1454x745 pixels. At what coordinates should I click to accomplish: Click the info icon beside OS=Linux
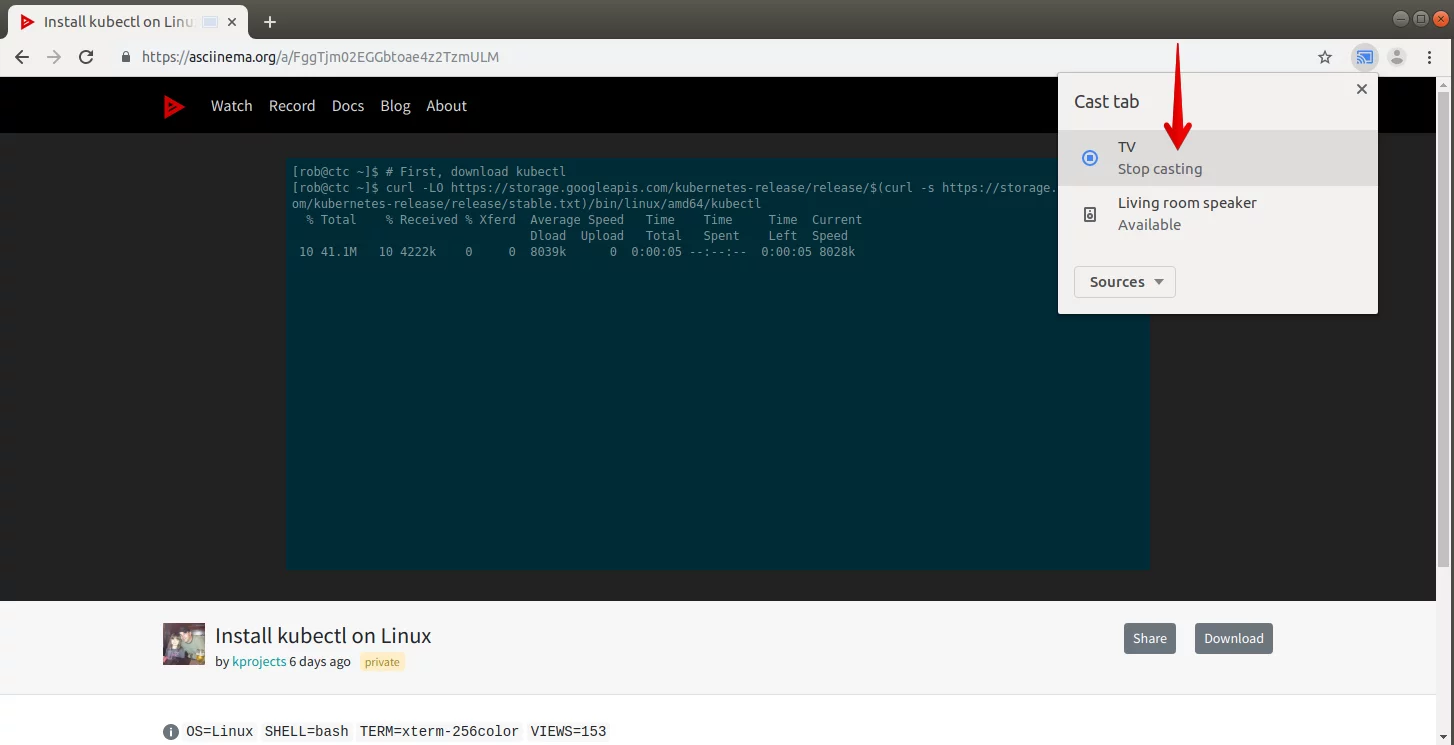pos(171,731)
